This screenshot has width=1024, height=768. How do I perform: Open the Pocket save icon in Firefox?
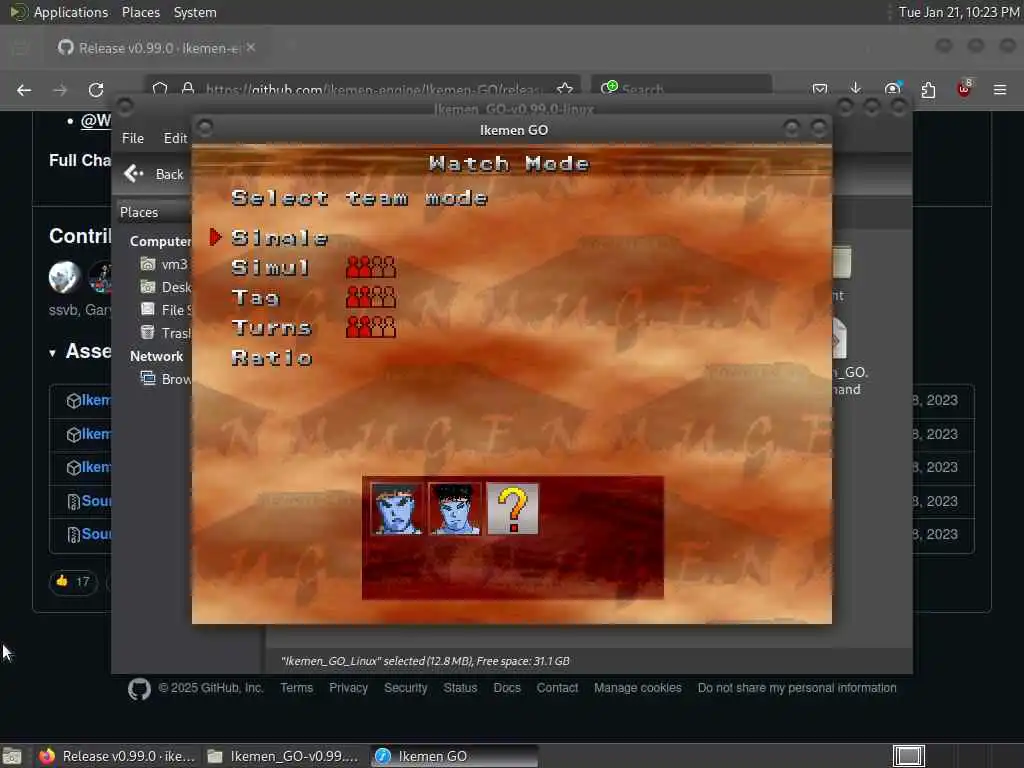tap(820, 89)
